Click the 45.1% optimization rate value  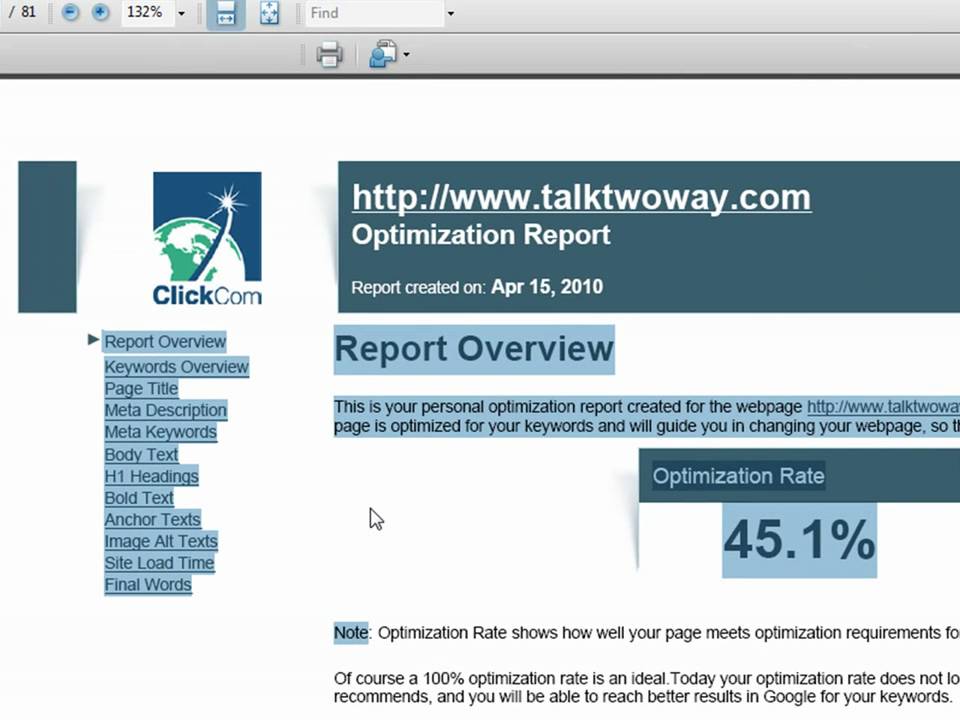pos(800,540)
